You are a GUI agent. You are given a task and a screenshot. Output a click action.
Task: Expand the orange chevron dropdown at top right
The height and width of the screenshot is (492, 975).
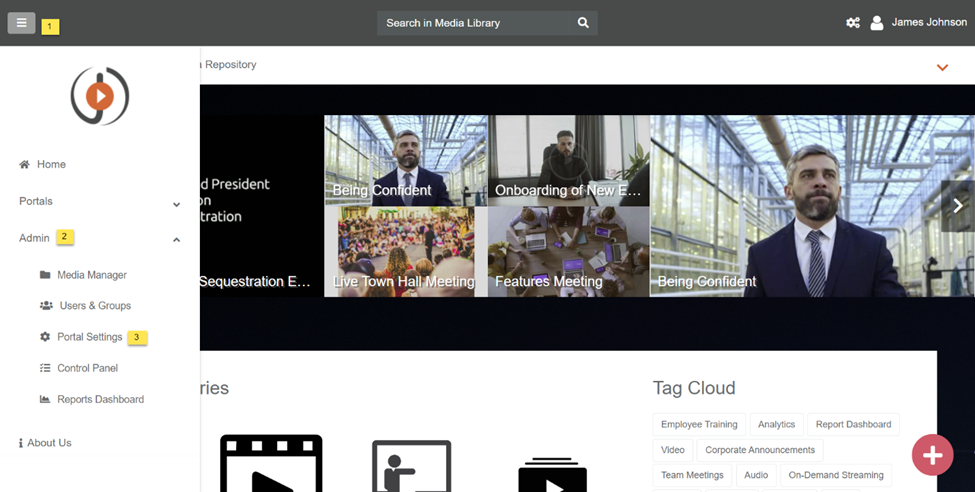[x=942, y=67]
